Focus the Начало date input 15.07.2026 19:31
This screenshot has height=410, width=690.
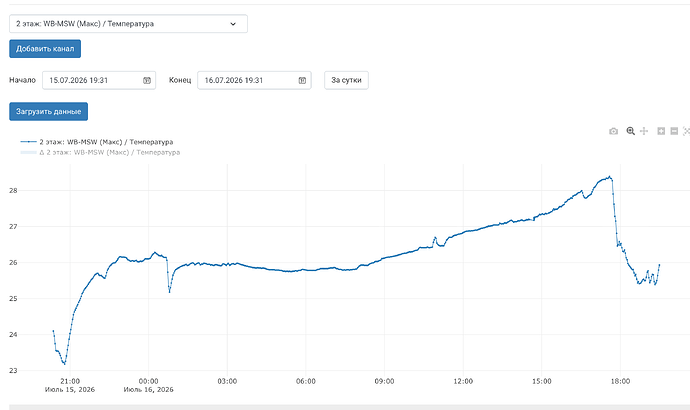99,81
